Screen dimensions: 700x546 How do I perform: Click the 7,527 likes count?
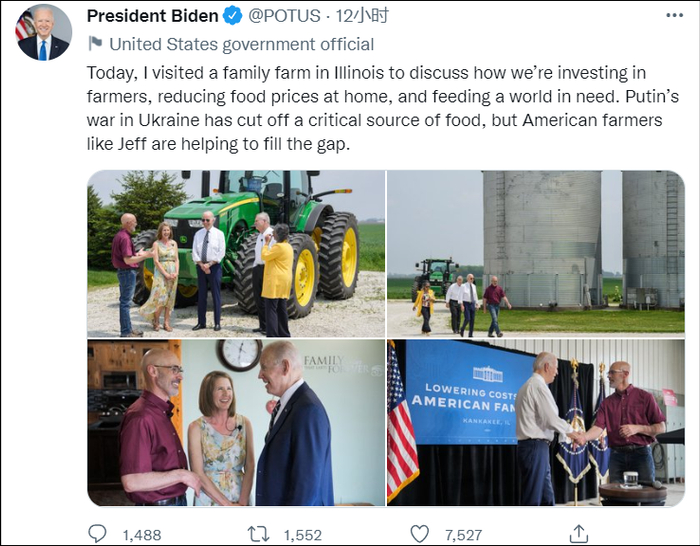pos(463,535)
